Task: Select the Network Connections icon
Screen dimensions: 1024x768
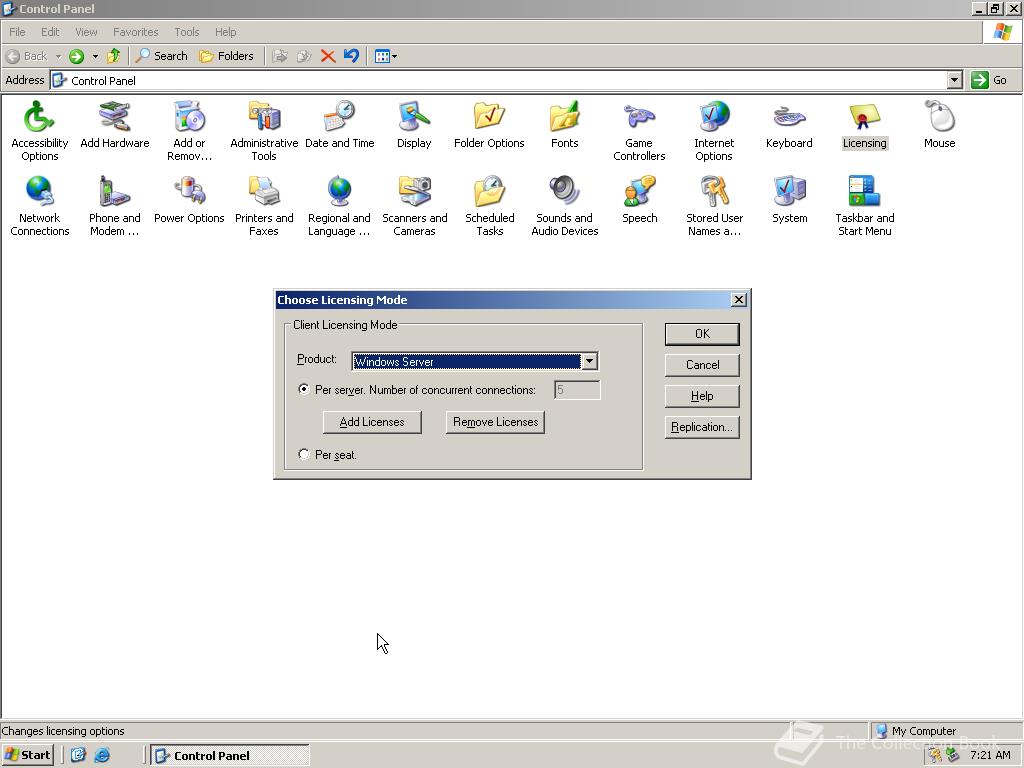Action: pos(39,206)
